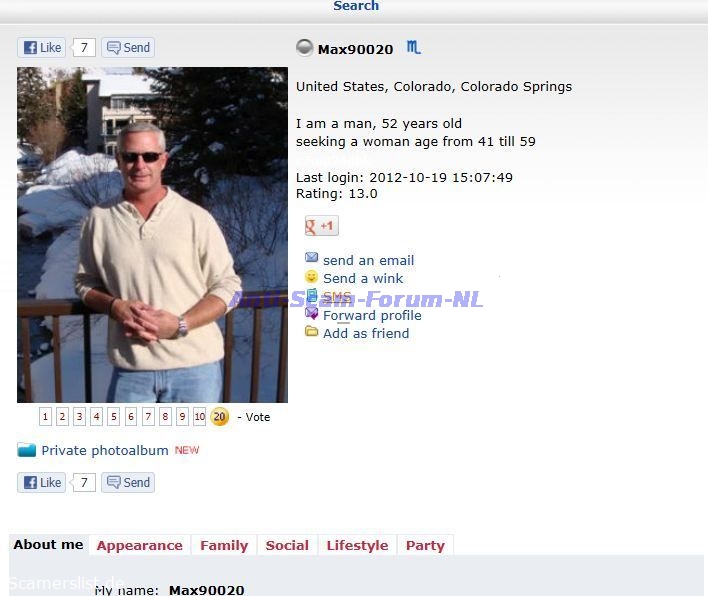This screenshot has height=596, width=708.
Task: Open the Search link at top
Action: 356,6
